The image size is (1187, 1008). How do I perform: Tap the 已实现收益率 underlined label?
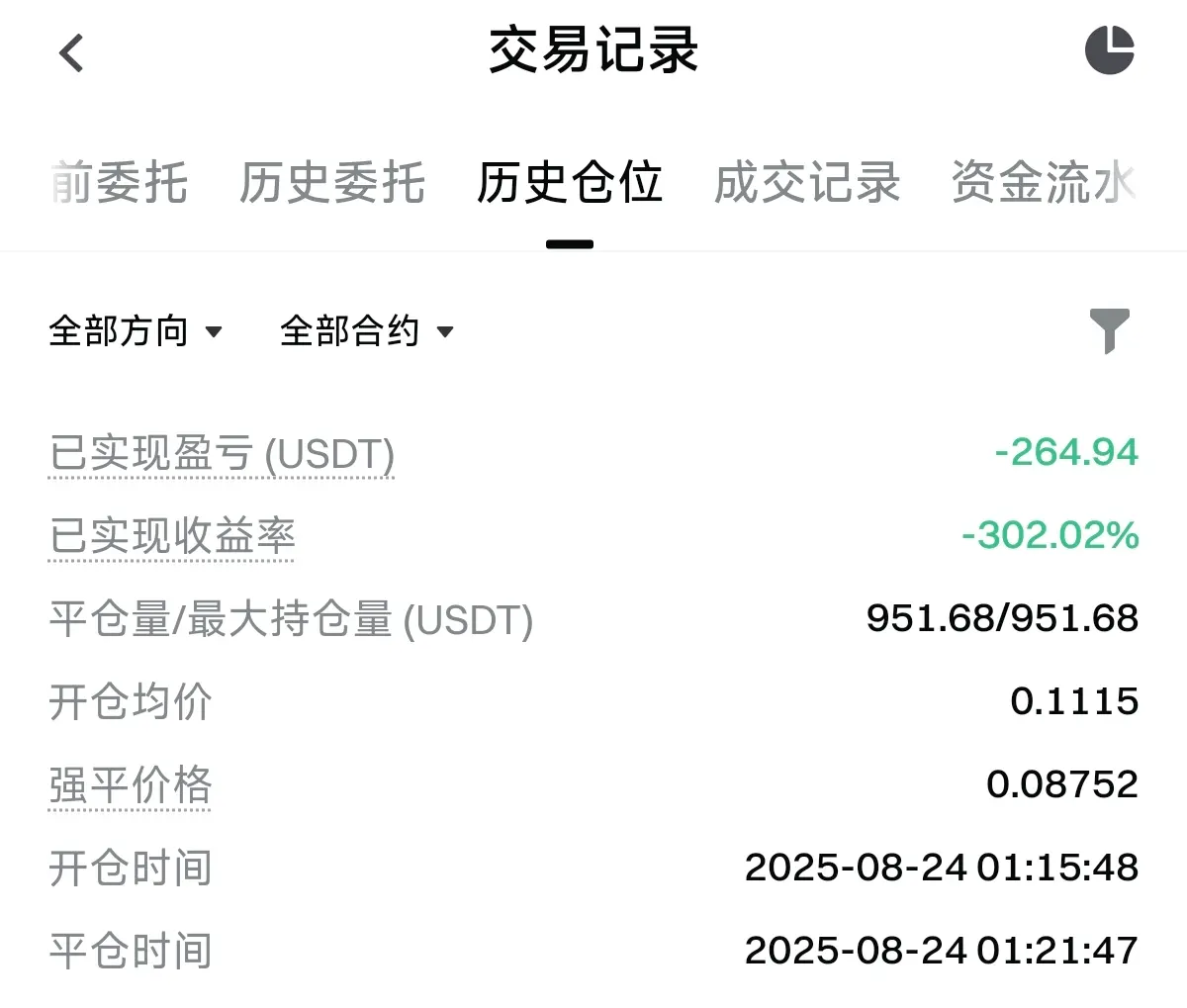click(x=172, y=536)
